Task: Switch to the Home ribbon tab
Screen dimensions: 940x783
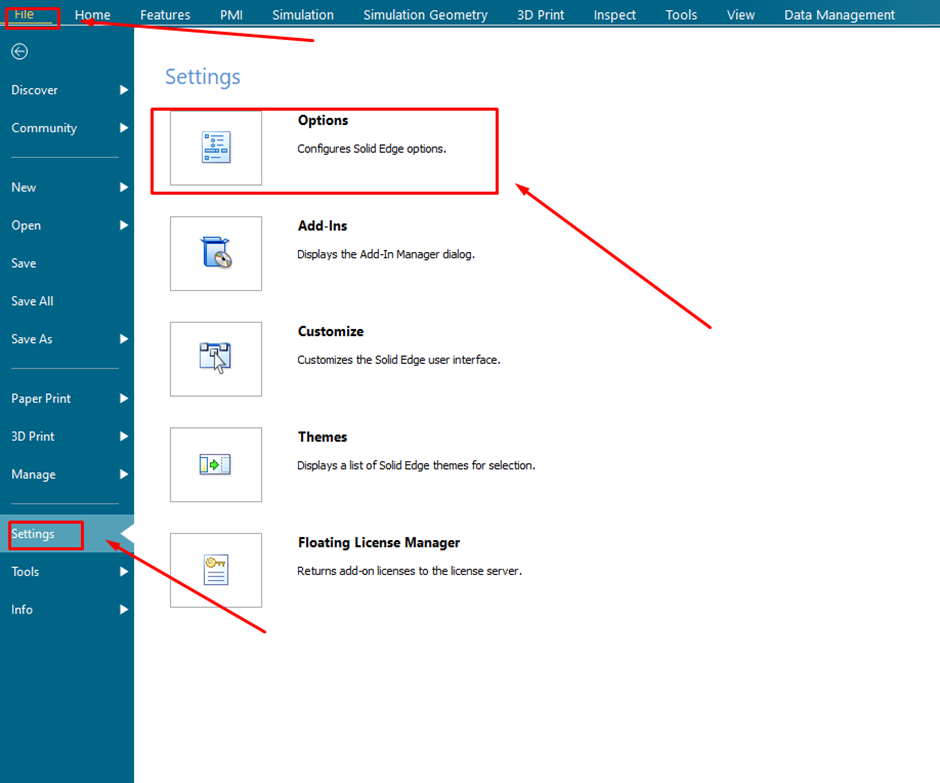Action: click(92, 14)
